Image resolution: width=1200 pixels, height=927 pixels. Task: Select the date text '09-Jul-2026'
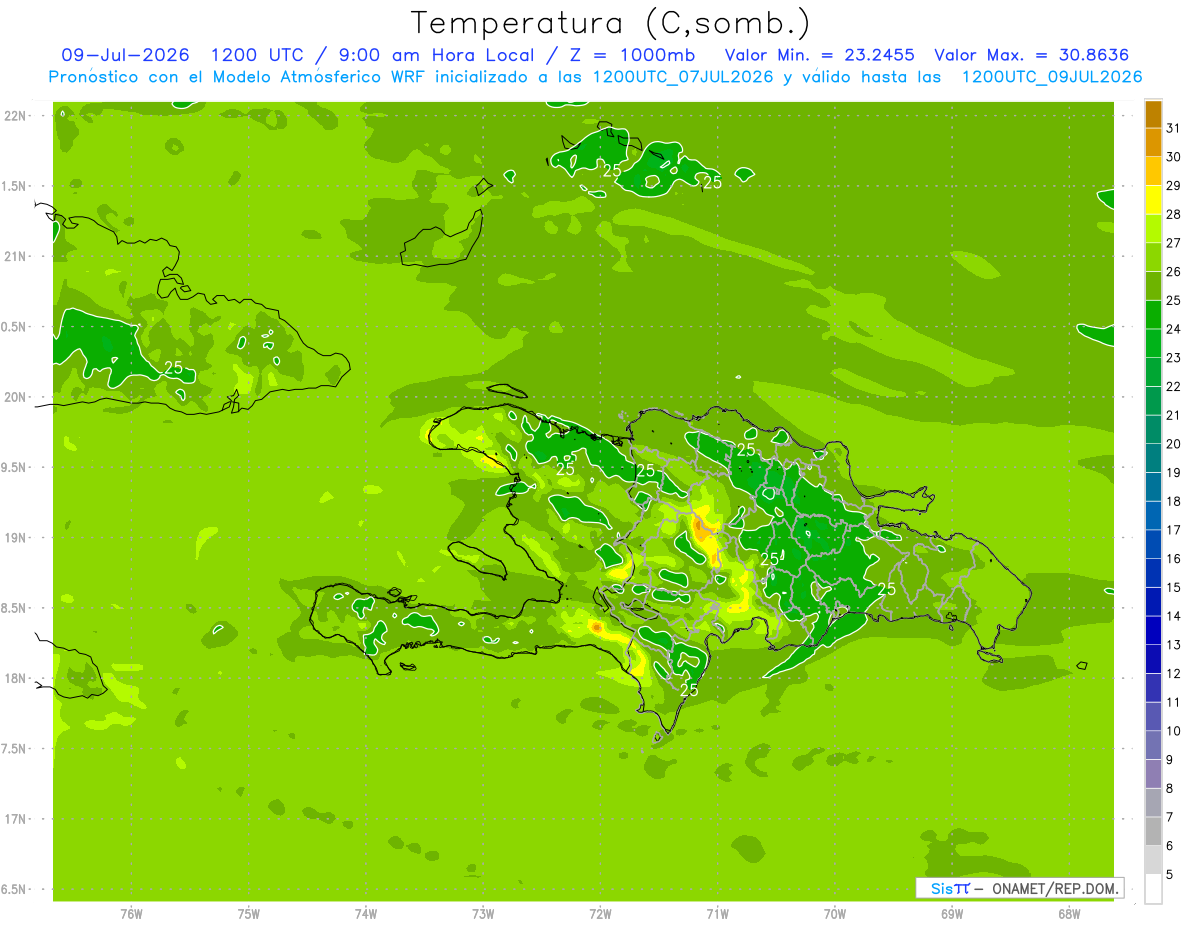(x=126, y=55)
